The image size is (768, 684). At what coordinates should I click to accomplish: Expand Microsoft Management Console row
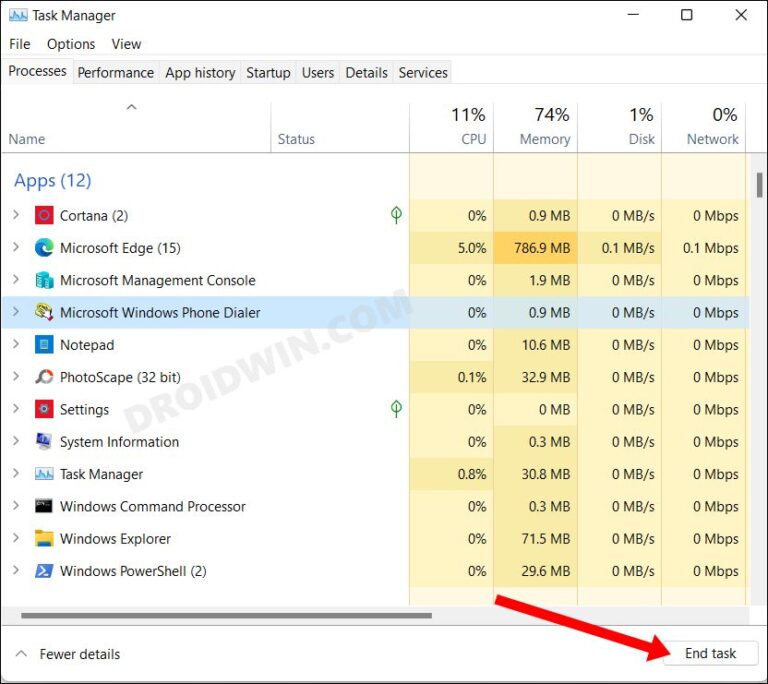click(16, 280)
